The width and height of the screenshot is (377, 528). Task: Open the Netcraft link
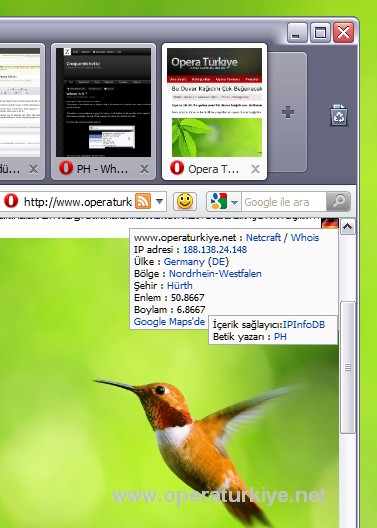263,237
